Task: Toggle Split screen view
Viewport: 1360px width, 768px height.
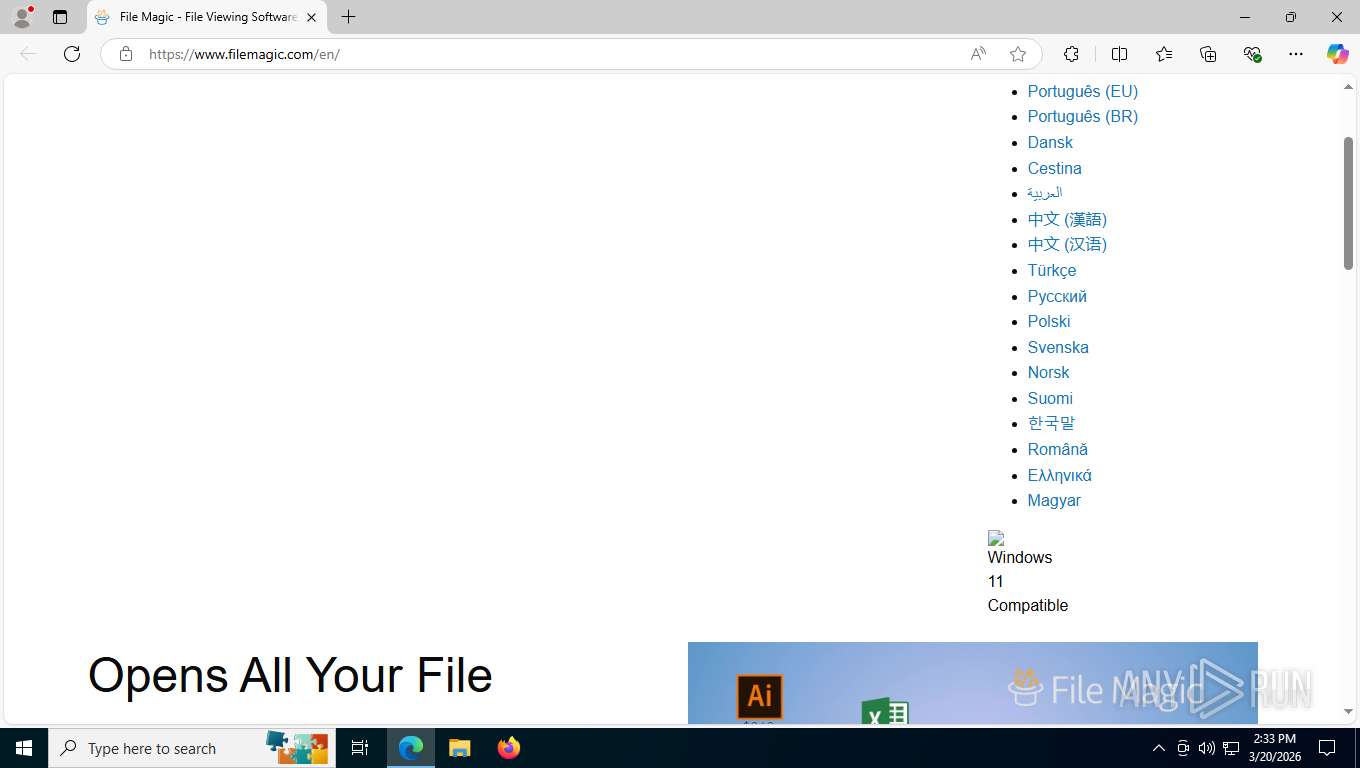Action: (1119, 54)
